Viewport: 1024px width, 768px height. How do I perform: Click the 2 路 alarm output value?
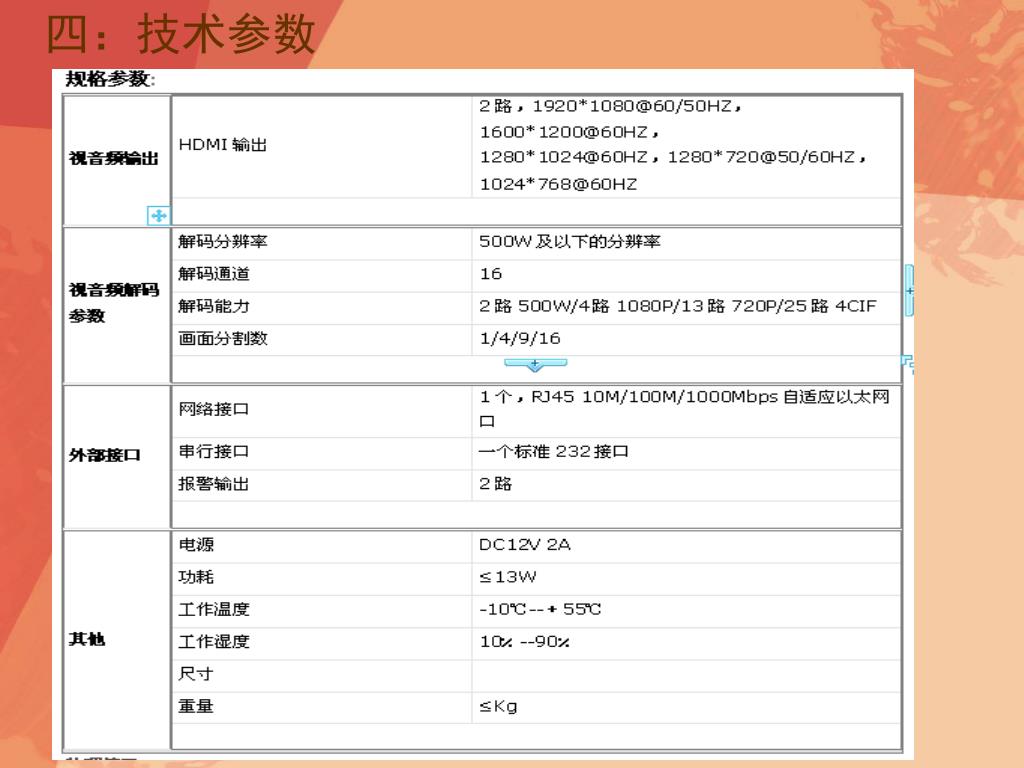[x=496, y=484]
